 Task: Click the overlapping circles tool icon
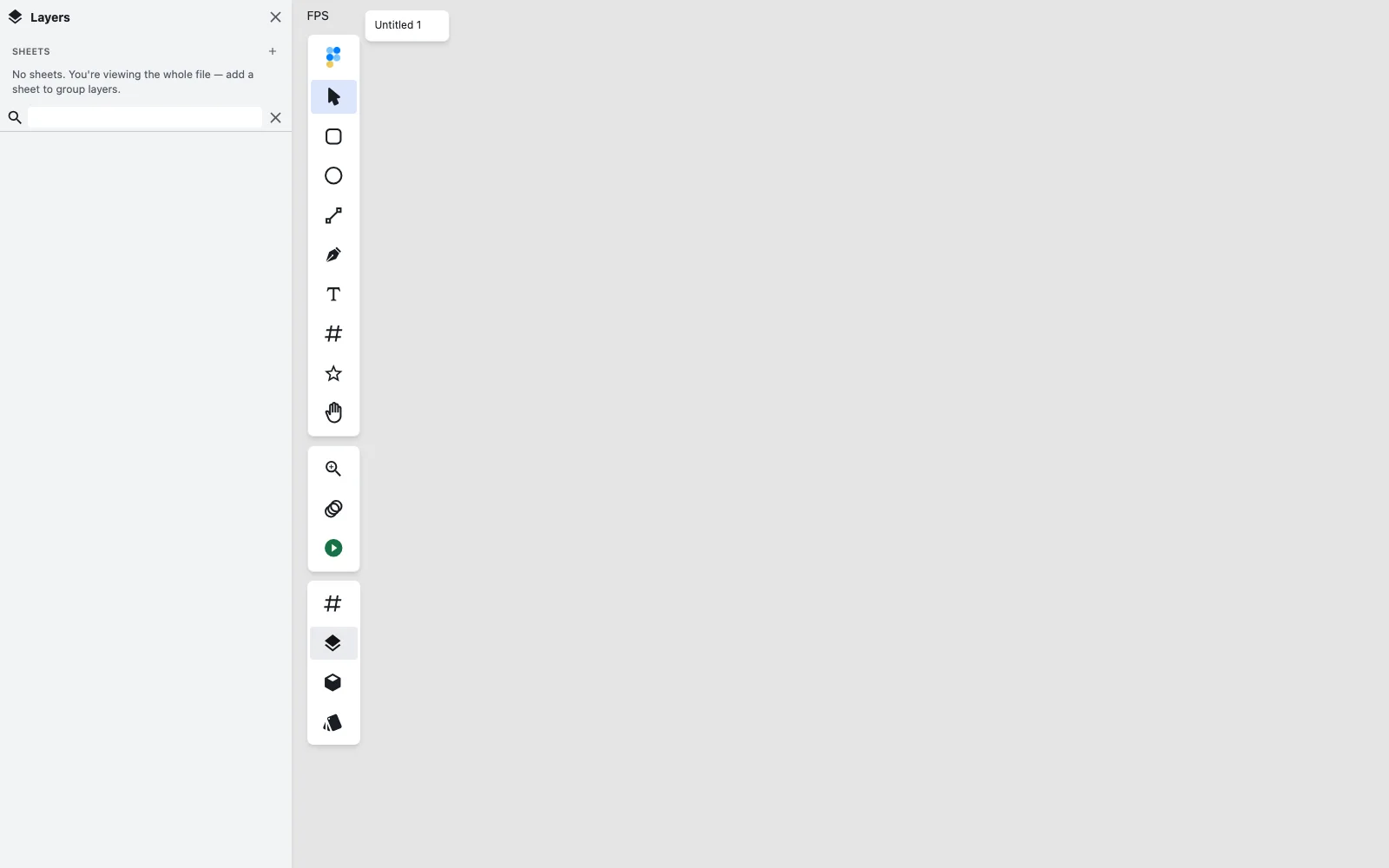[x=333, y=509]
